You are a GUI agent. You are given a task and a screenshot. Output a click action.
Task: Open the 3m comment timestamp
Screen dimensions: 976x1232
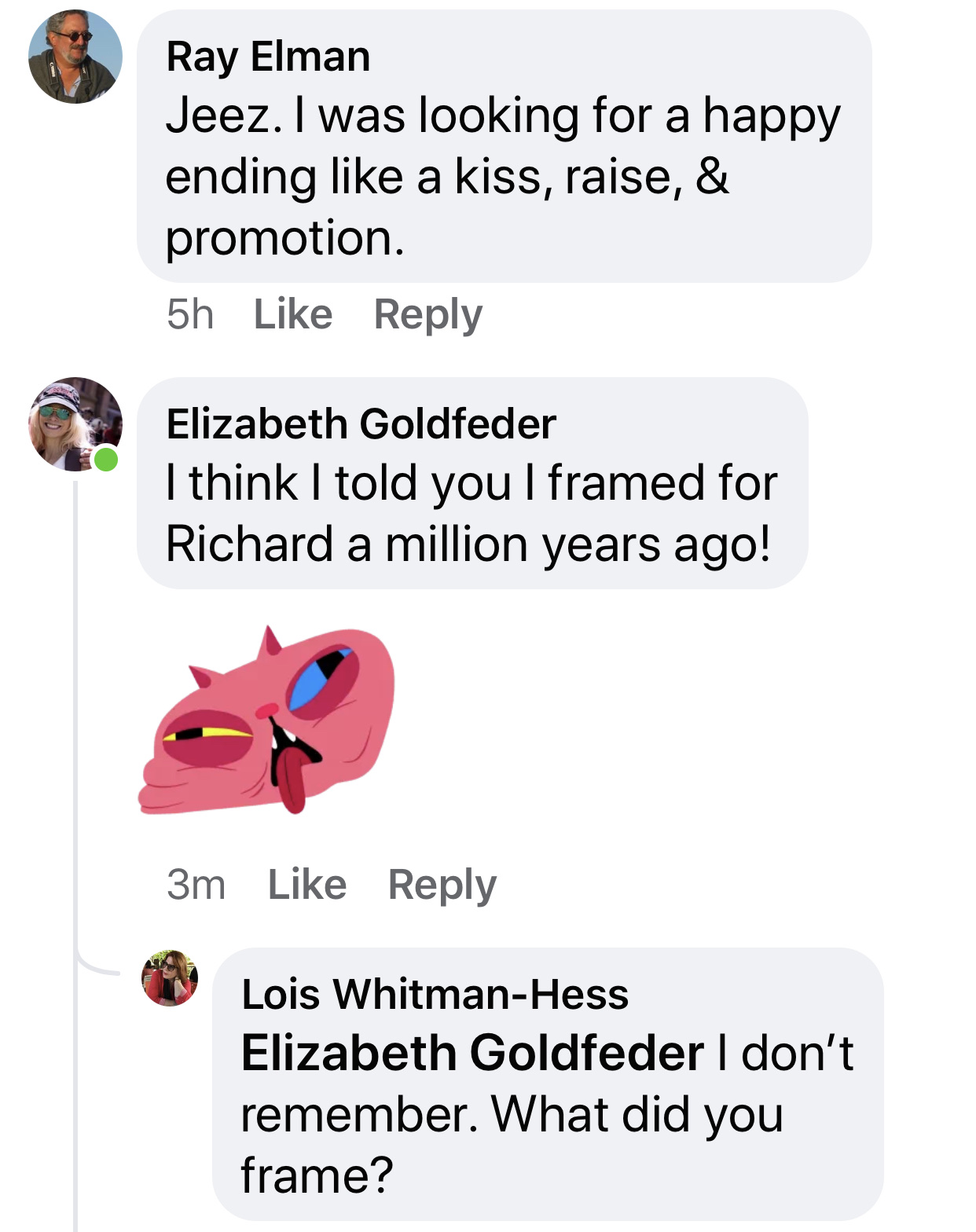click(x=196, y=885)
